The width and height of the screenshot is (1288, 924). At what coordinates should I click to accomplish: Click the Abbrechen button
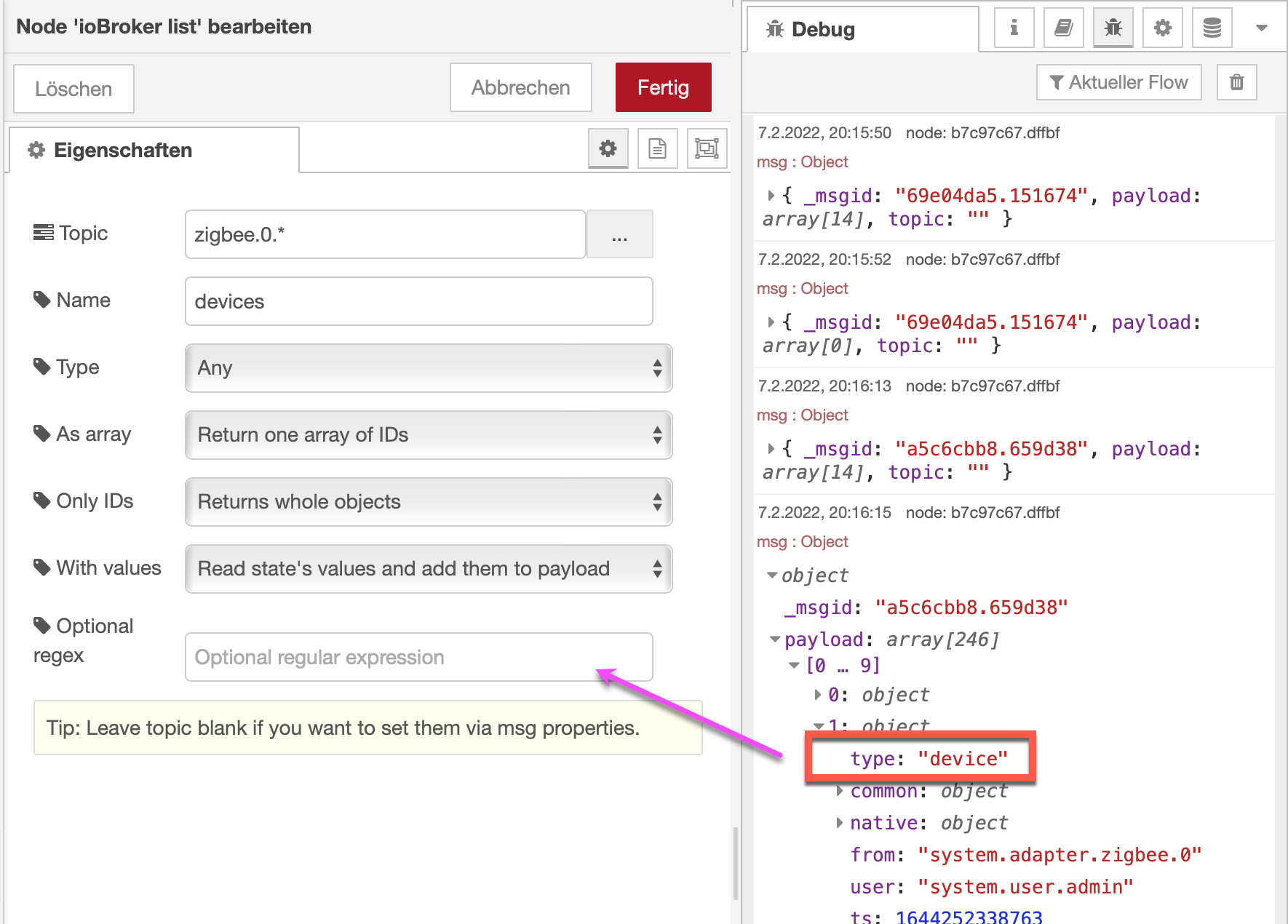pyautogui.click(x=520, y=87)
